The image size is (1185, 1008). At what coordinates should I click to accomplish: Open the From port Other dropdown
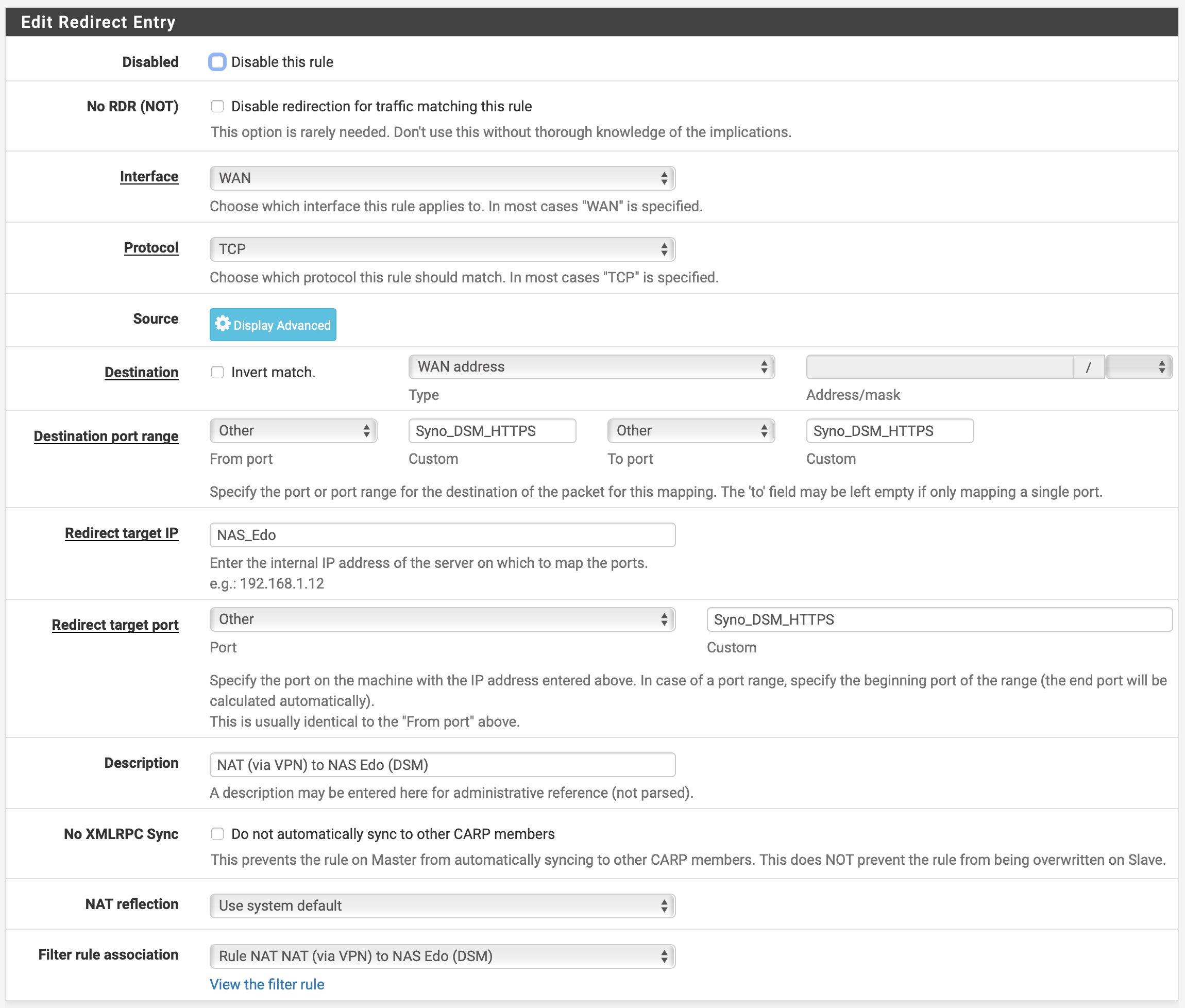[293, 431]
